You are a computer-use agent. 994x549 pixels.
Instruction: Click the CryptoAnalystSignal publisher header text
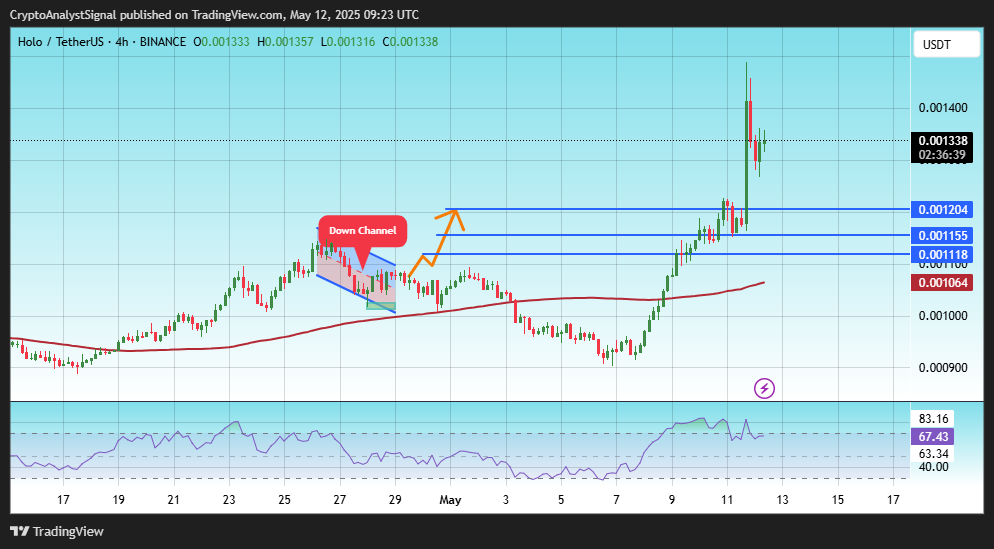click(214, 15)
